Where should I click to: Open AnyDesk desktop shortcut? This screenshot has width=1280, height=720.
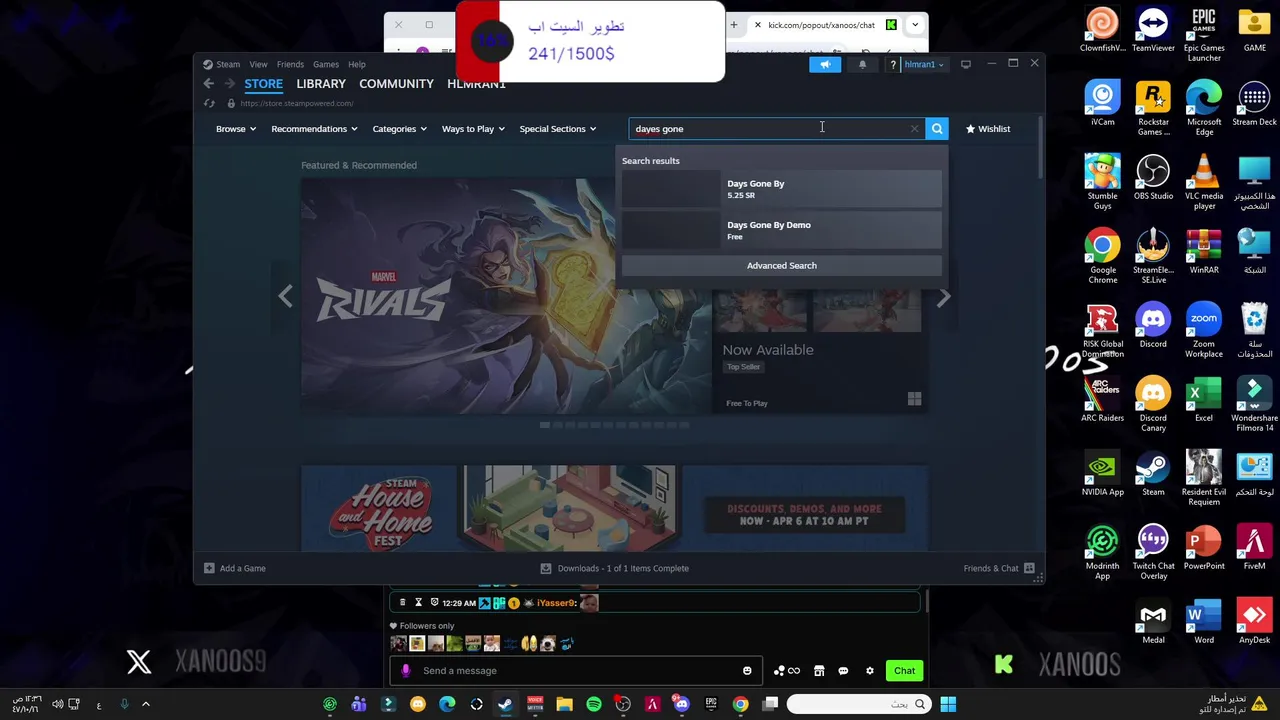(x=1254, y=622)
